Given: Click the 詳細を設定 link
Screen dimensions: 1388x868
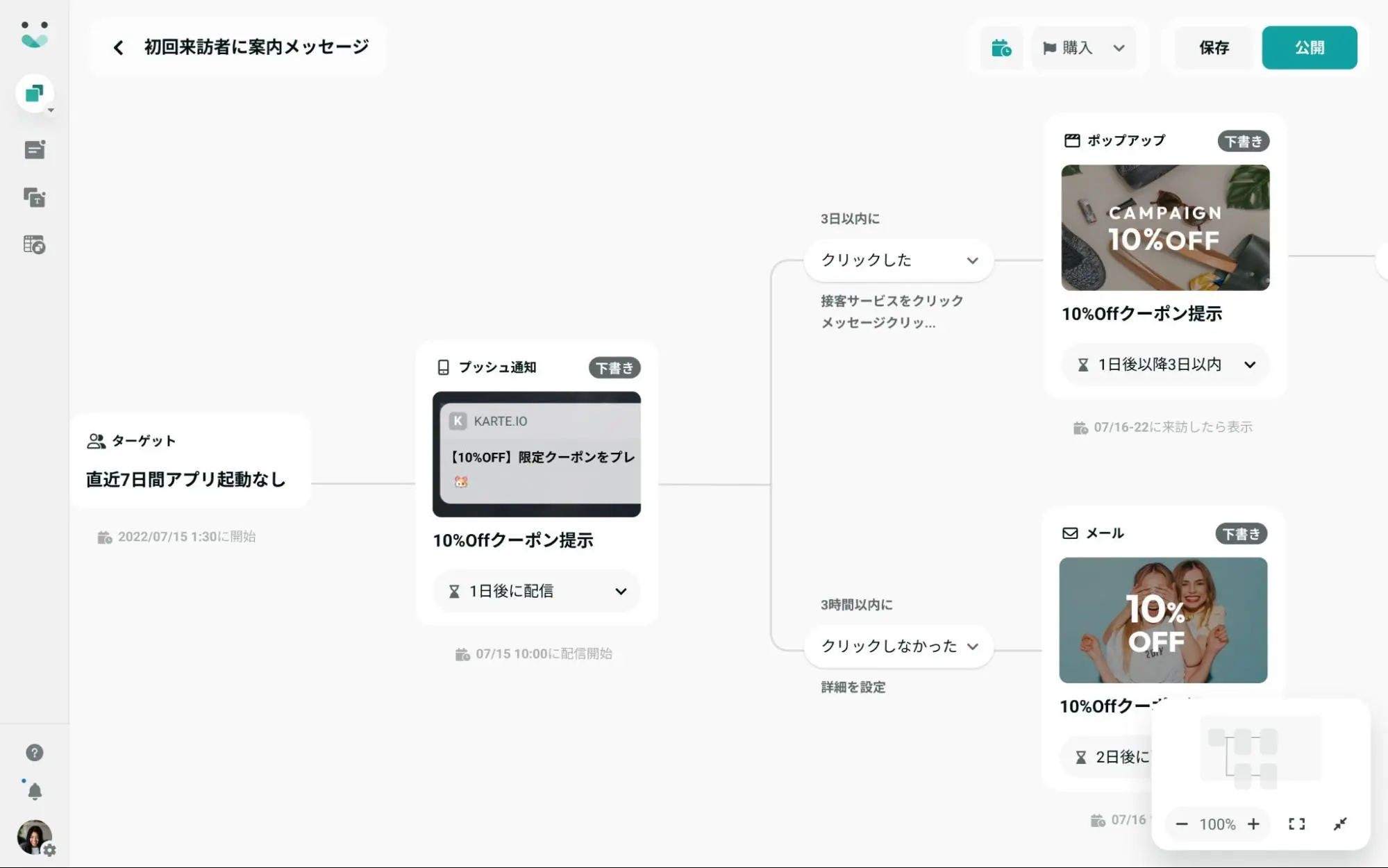Looking at the screenshot, I should click(853, 687).
